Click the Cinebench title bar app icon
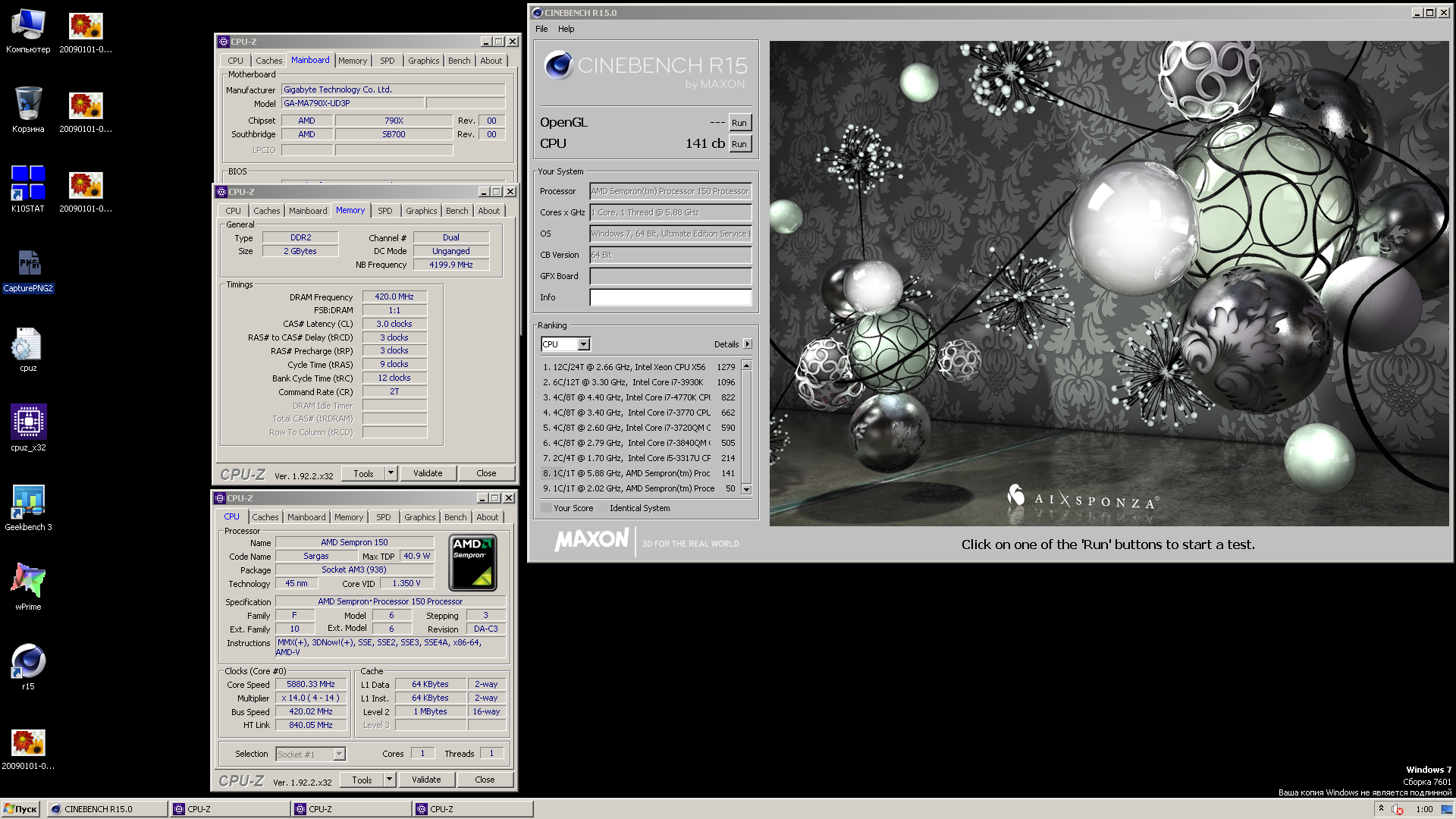Image resolution: width=1456 pixels, height=819 pixels. (x=537, y=13)
